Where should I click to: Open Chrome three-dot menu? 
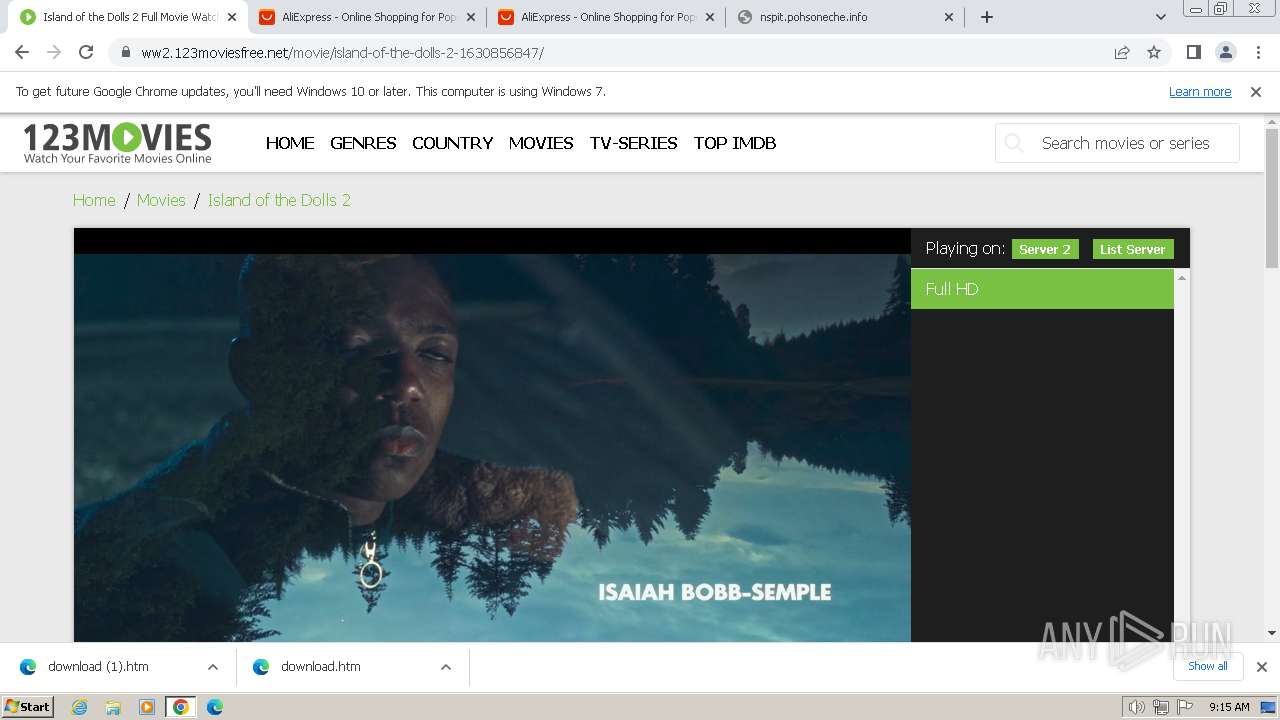coord(1258,52)
